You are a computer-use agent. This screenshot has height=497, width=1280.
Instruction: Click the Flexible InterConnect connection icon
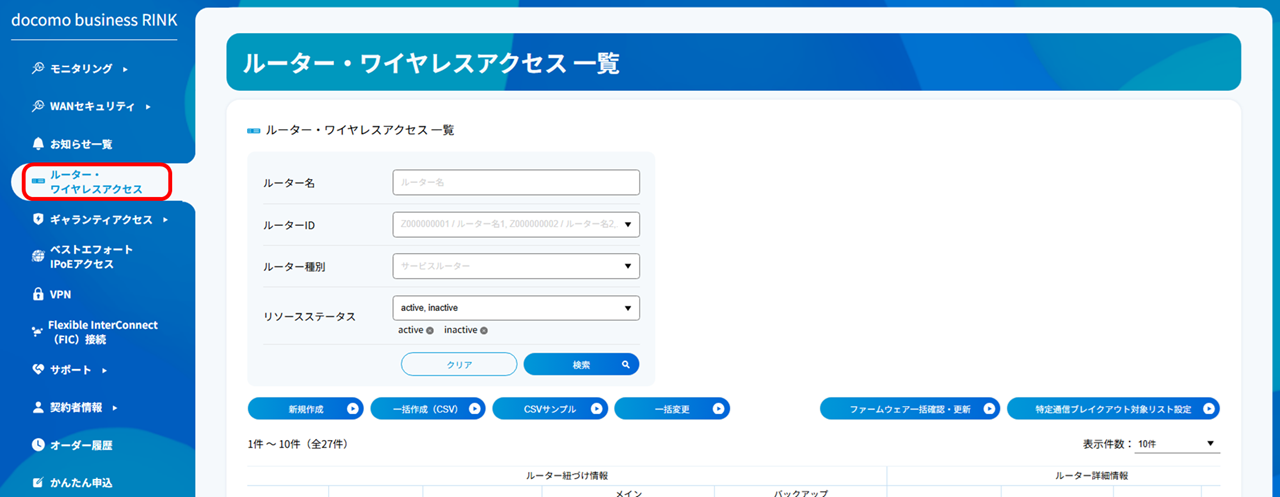tap(37, 332)
